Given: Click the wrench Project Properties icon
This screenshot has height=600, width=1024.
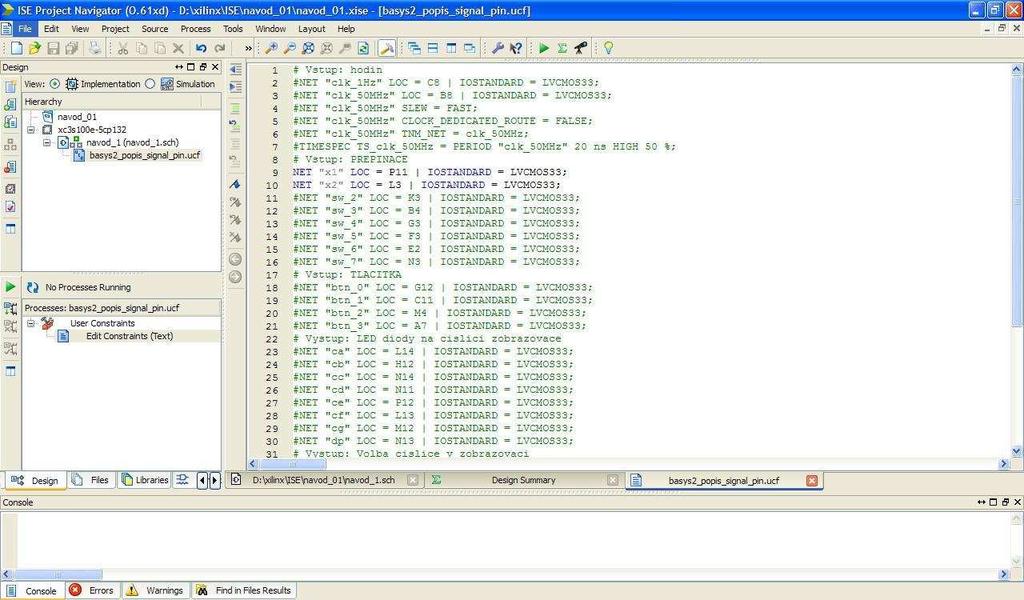Looking at the screenshot, I should click(498, 48).
